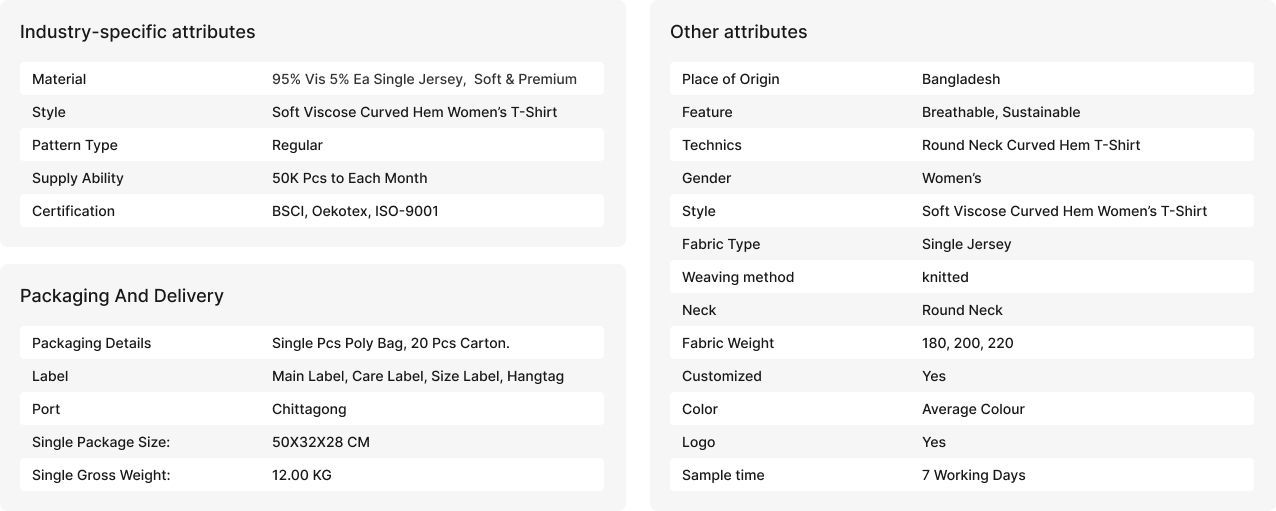Select the Chittagong port value

pyautogui.click(x=309, y=409)
